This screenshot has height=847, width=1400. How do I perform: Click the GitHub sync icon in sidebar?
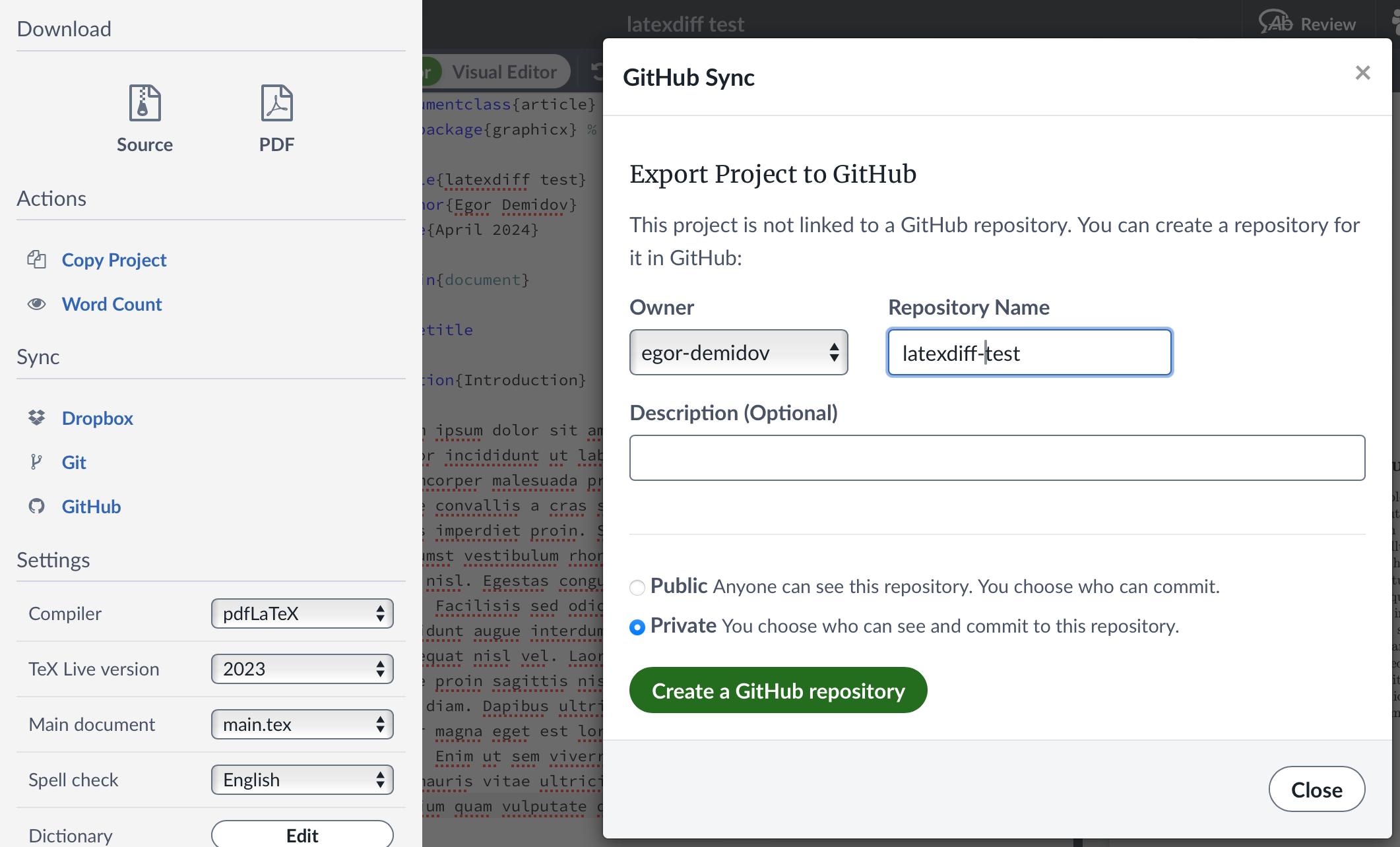[37, 506]
